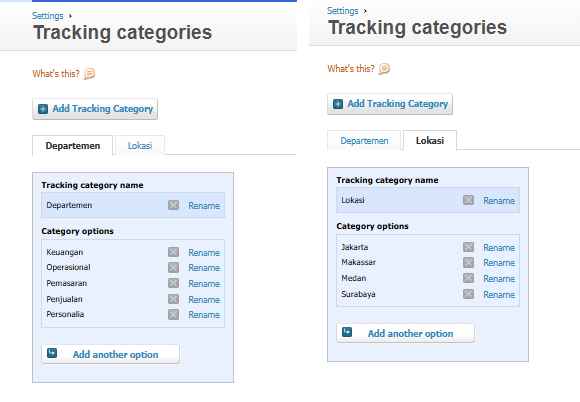Rename the Pemasaran option

pyautogui.click(x=204, y=284)
